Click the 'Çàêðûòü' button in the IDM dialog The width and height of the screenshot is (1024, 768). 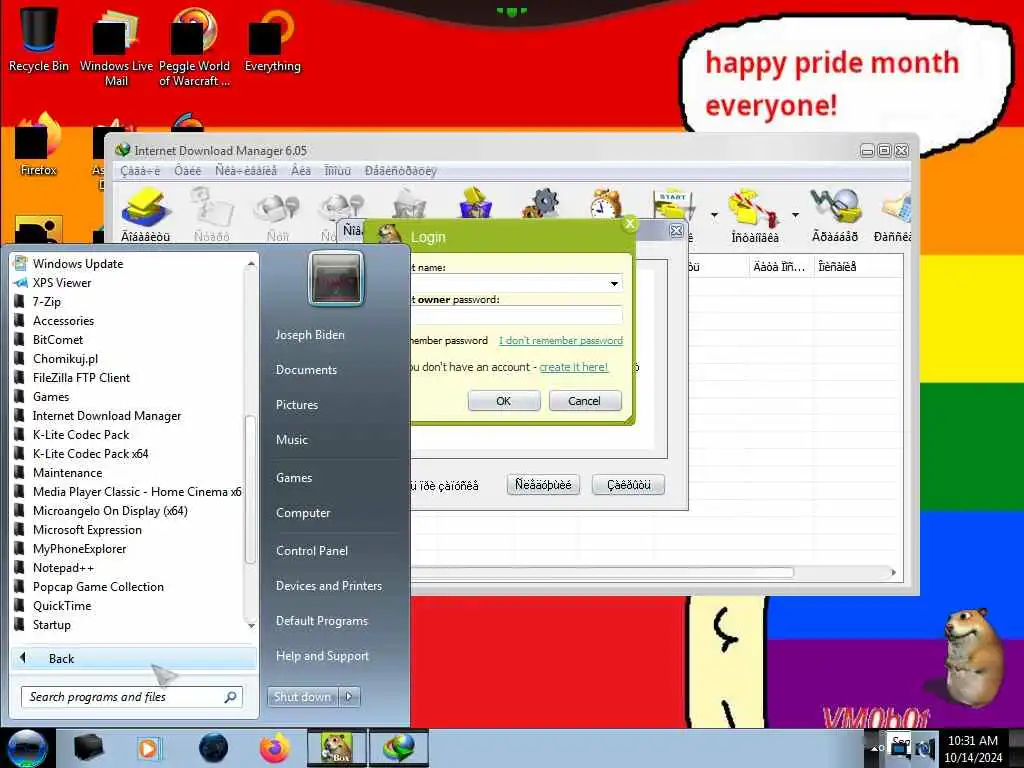tap(628, 485)
